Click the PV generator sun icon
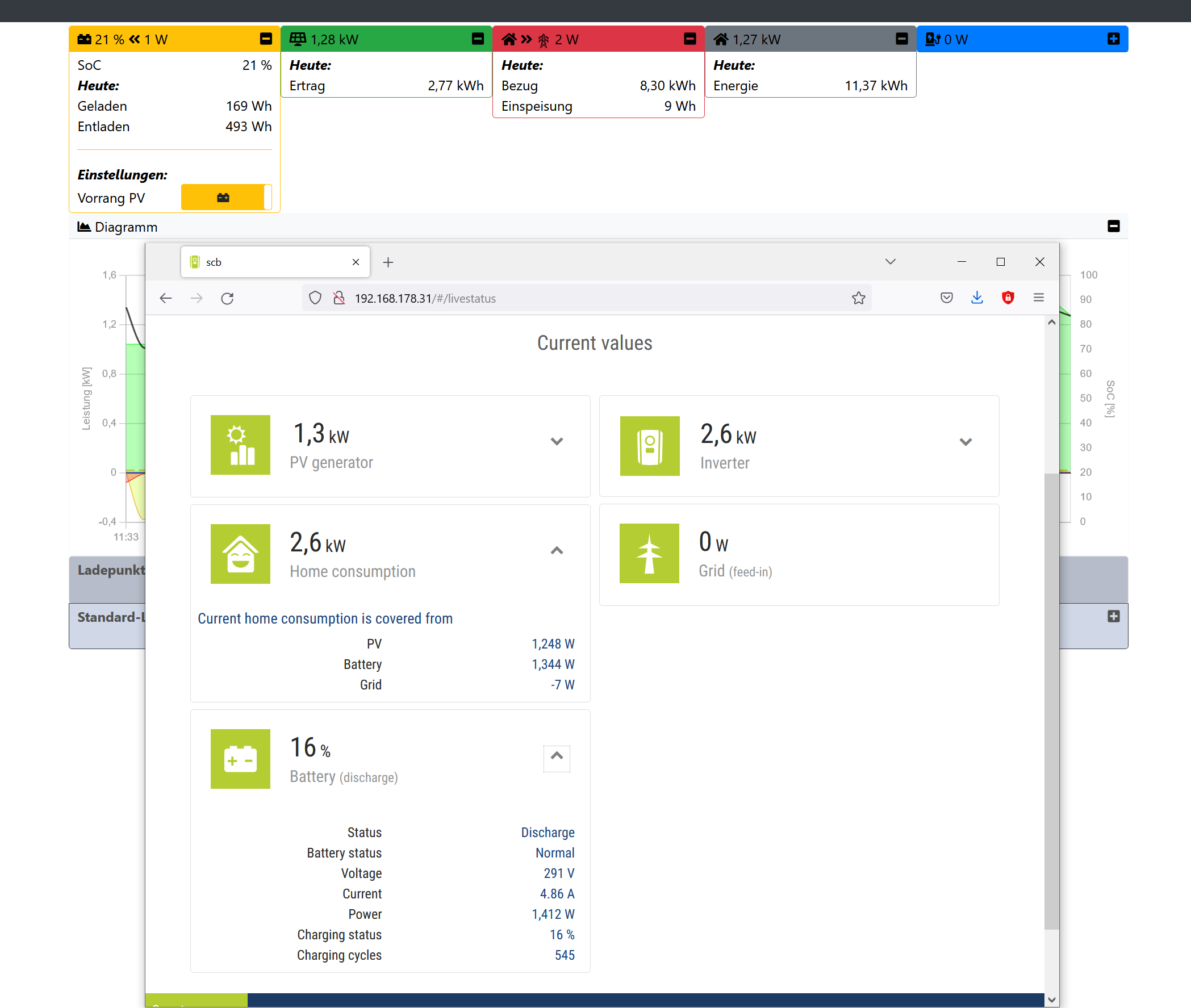This screenshot has height=1008, width=1191. [240, 445]
